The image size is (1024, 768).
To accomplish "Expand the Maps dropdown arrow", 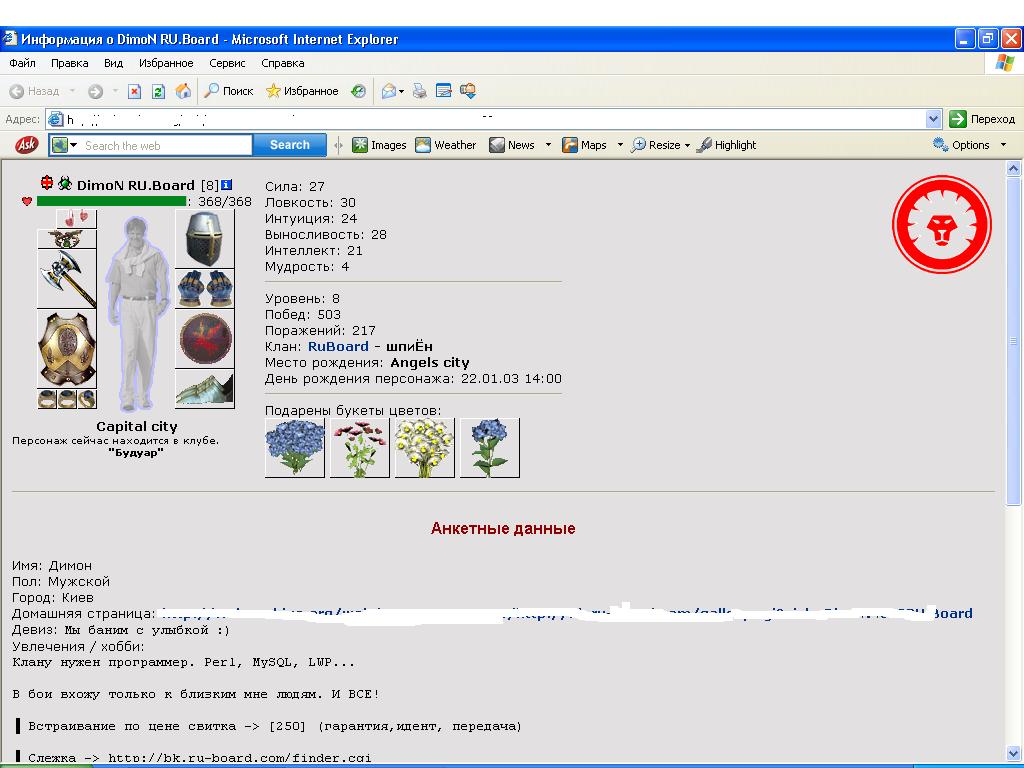I will [620, 145].
